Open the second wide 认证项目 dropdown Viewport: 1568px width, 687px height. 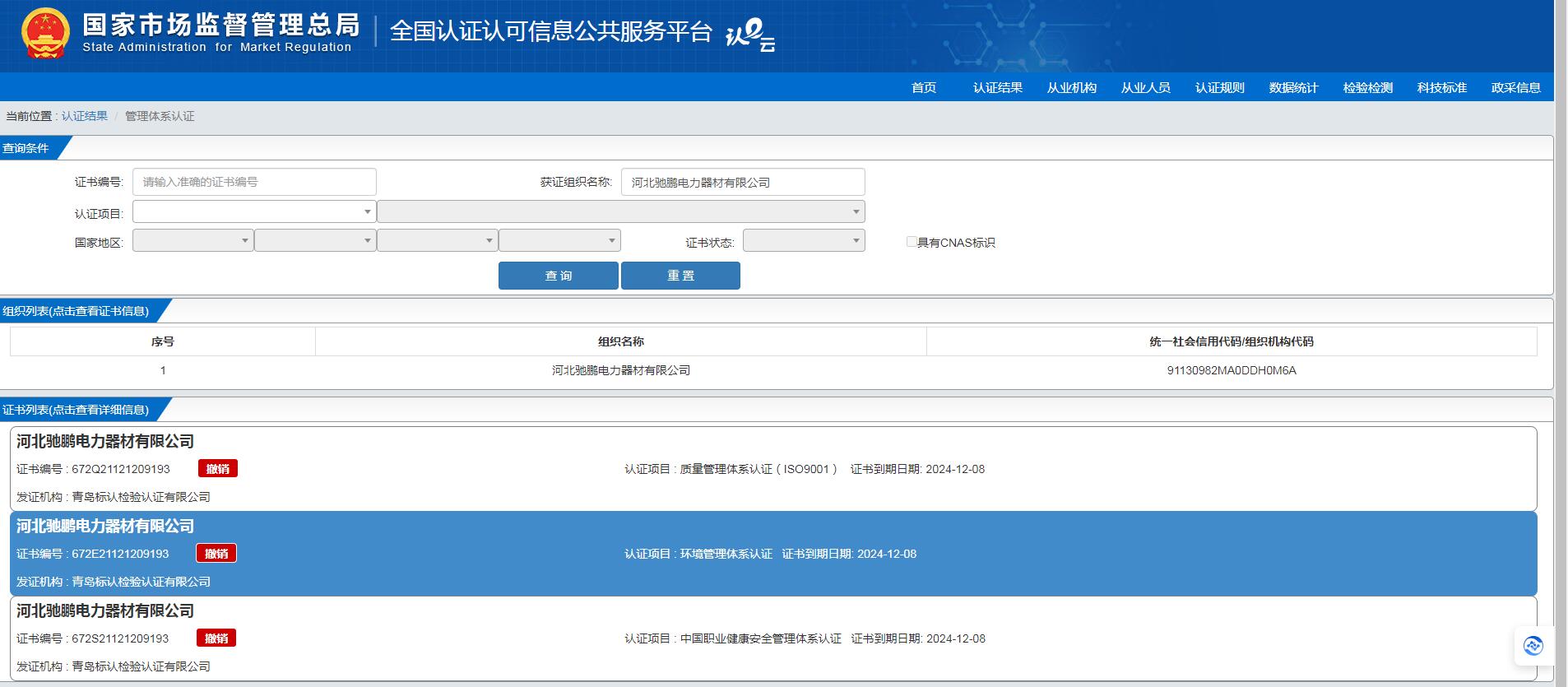621,211
